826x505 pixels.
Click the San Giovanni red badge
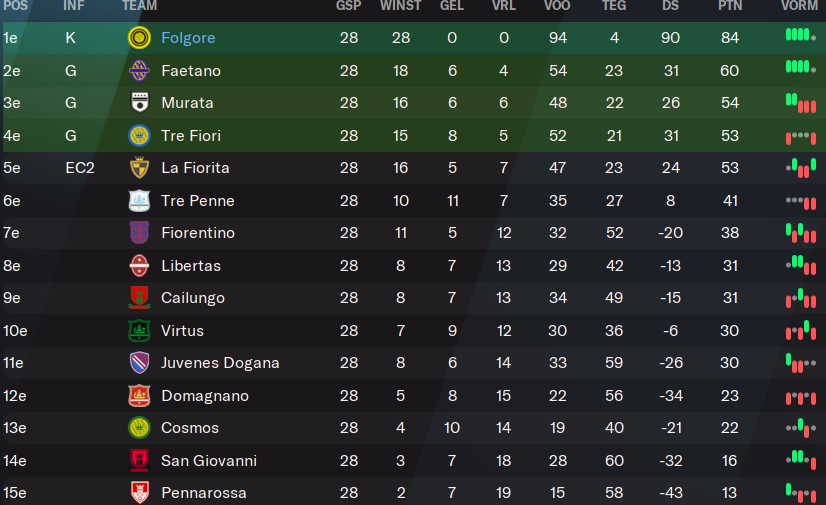(139, 460)
